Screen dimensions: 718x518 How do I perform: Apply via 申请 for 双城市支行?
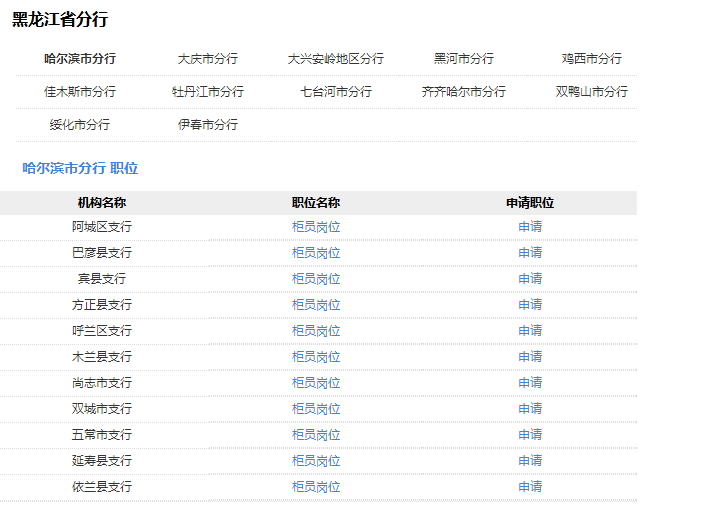tap(530, 409)
